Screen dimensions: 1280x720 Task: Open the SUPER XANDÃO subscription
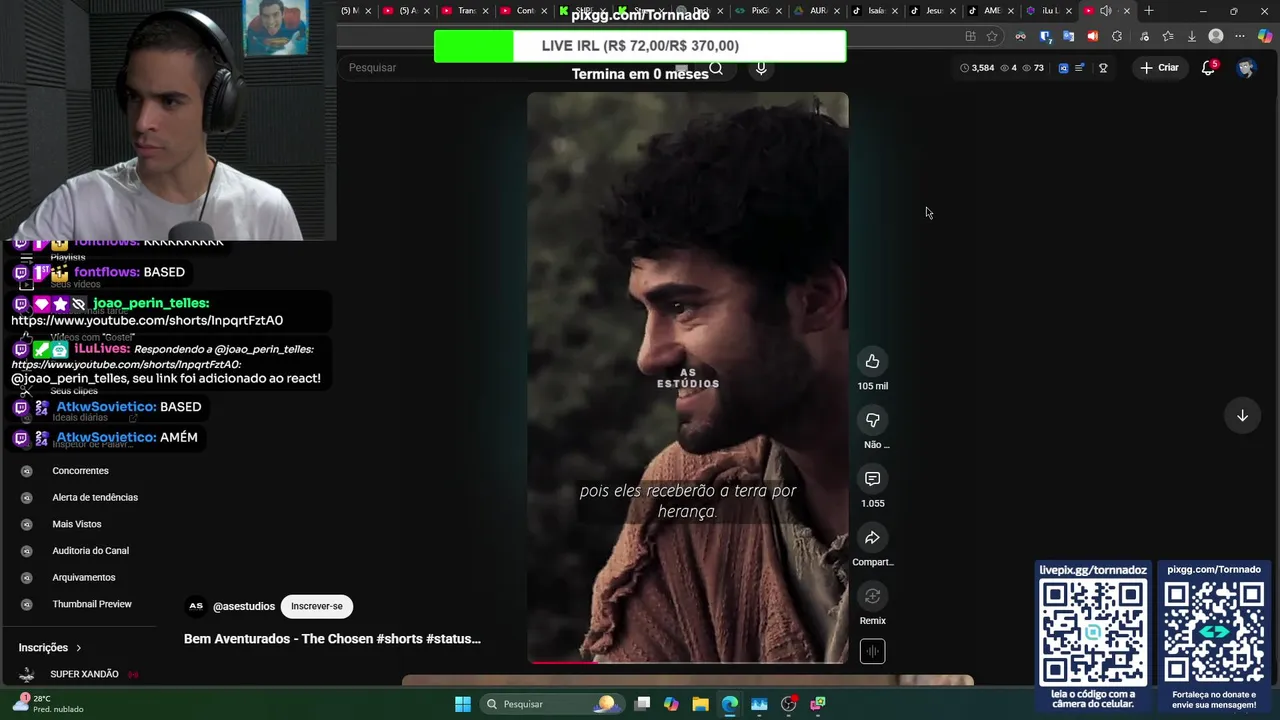pyautogui.click(x=84, y=674)
